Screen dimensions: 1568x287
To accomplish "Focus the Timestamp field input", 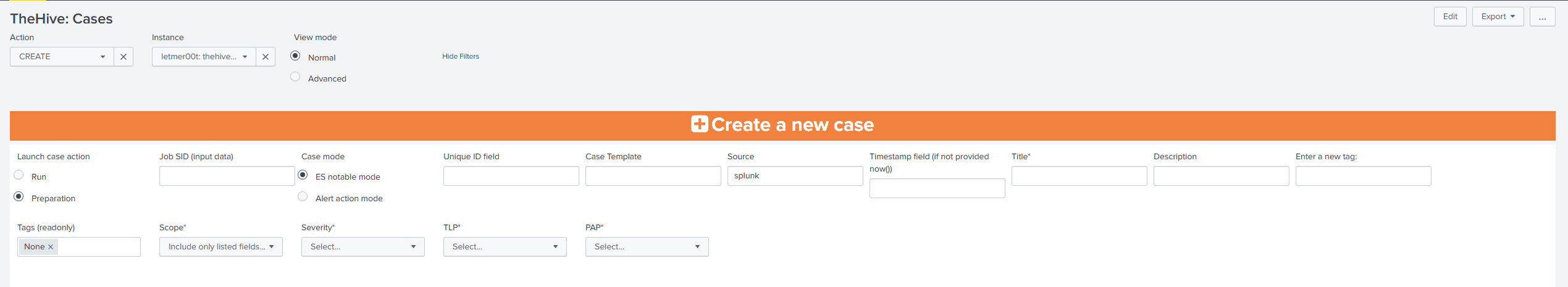I will click(937, 188).
